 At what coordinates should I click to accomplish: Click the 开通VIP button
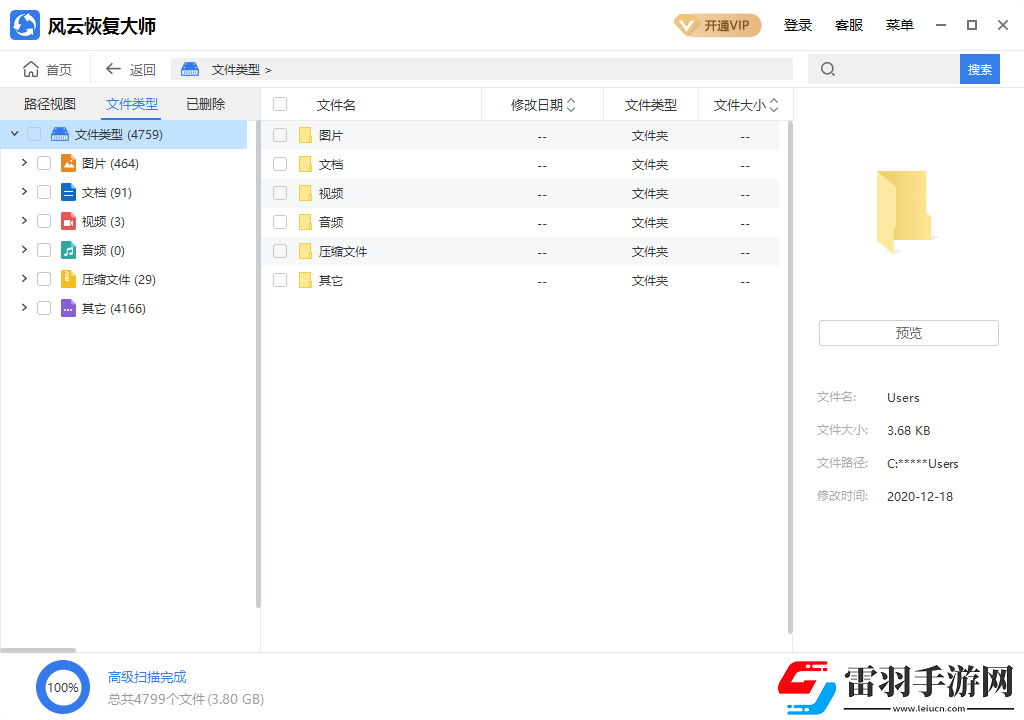pos(717,24)
